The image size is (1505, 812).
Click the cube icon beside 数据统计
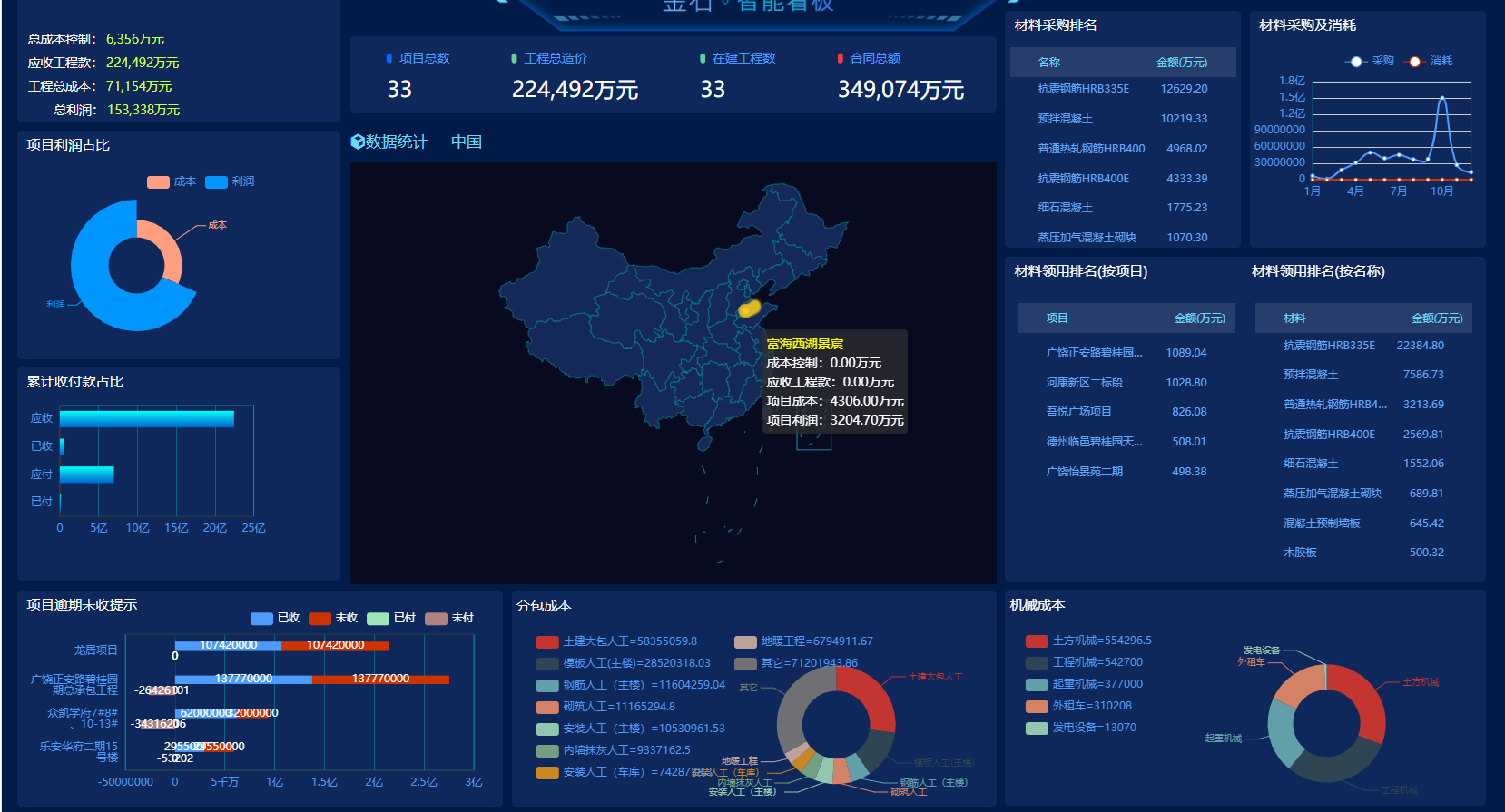pyautogui.click(x=358, y=142)
